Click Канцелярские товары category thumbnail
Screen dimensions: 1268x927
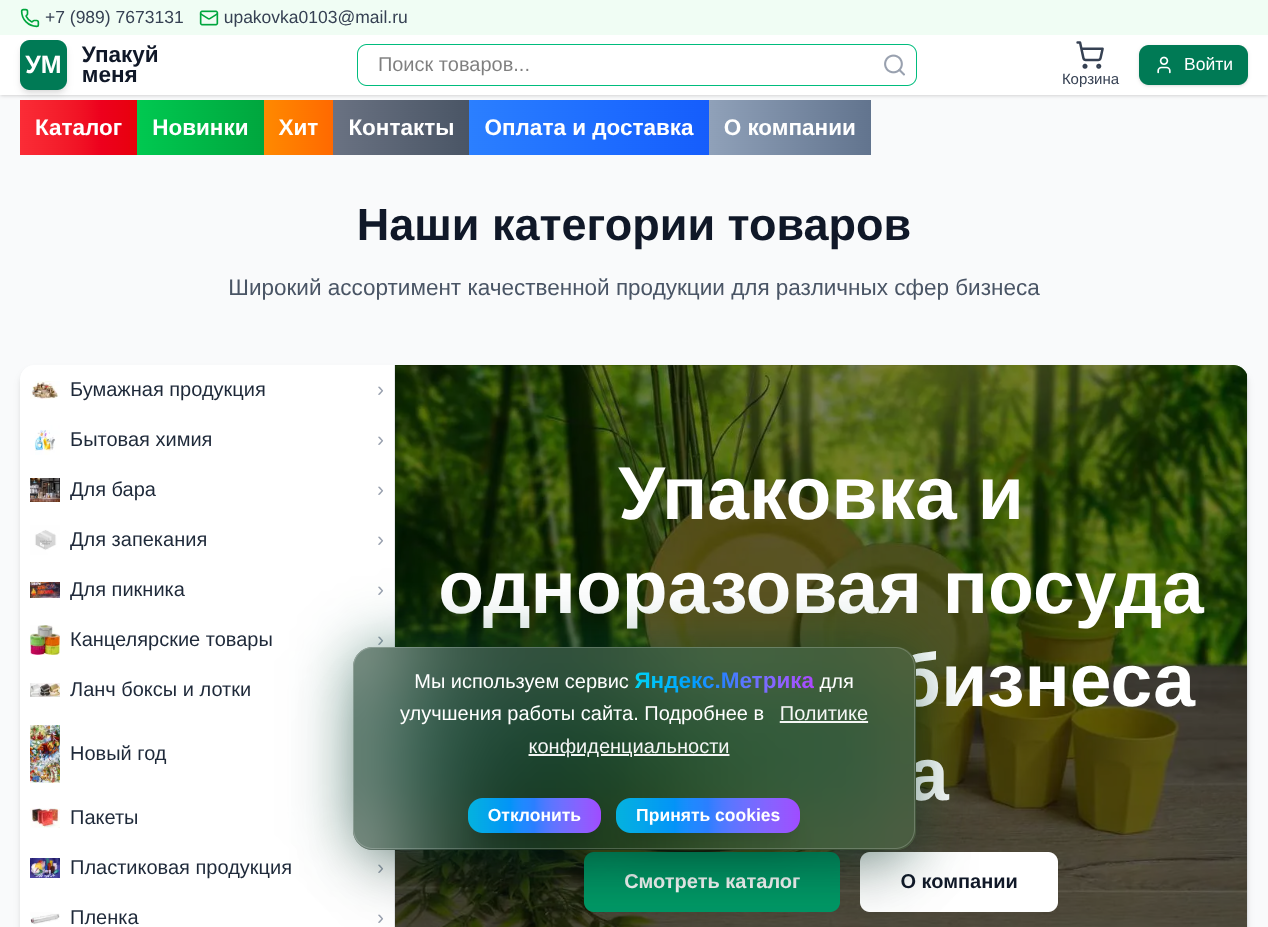(45, 640)
